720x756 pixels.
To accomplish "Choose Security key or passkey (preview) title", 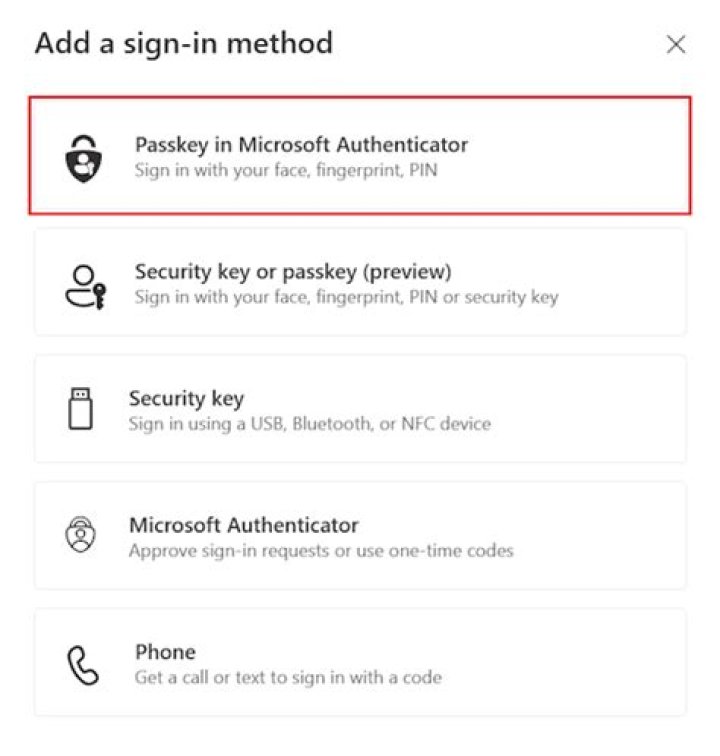I will [293, 272].
